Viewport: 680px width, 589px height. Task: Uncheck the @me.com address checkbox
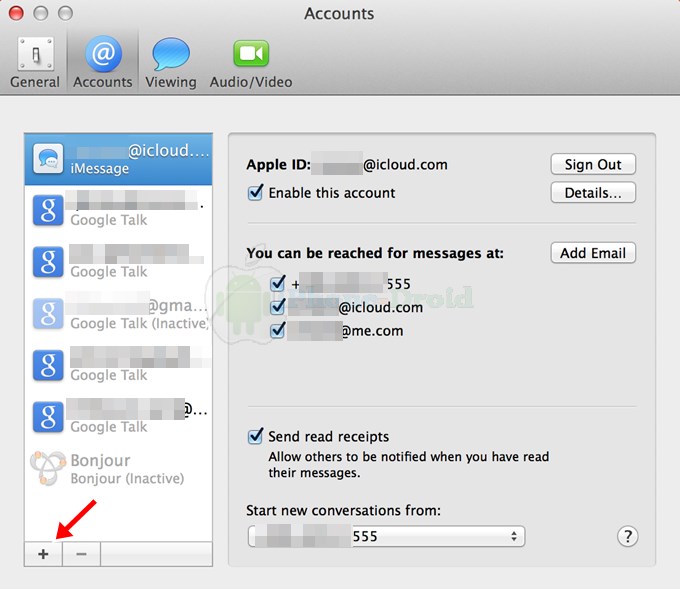277,330
